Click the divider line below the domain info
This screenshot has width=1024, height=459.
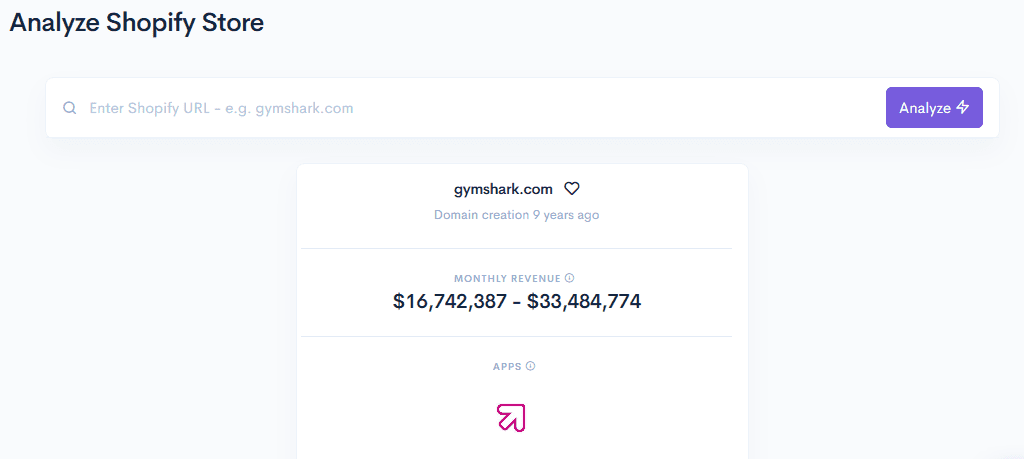[x=517, y=248]
